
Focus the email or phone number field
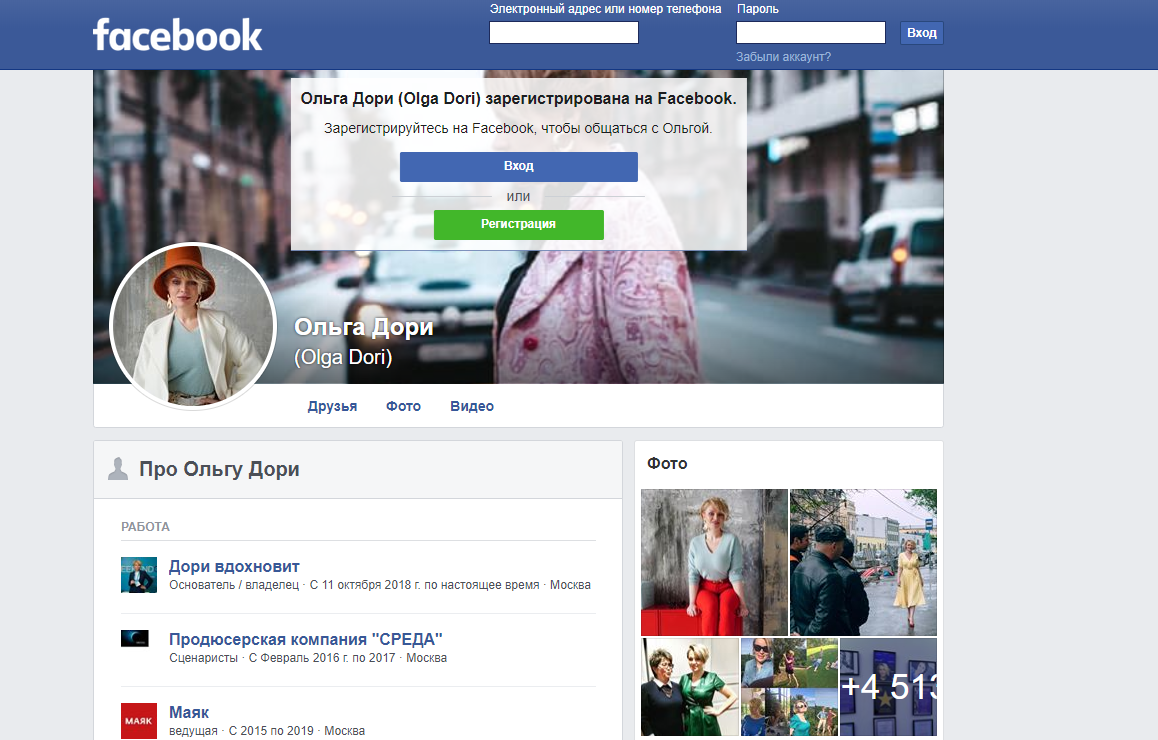pos(563,32)
